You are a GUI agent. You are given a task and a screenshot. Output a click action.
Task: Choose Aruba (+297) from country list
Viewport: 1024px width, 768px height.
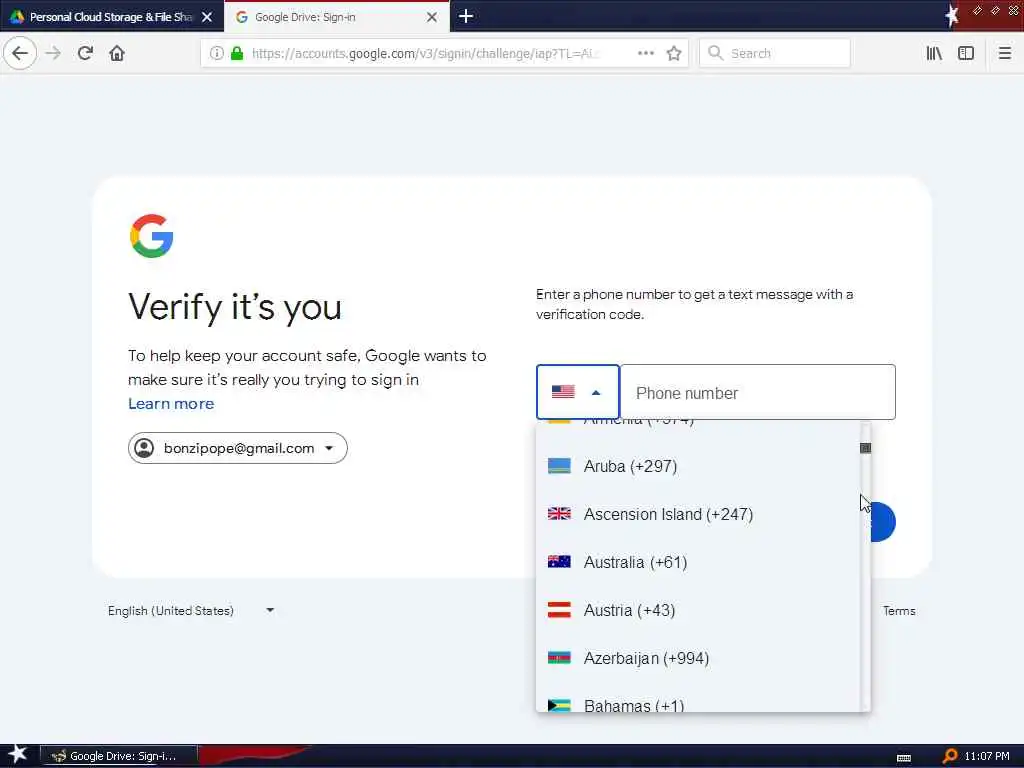pyautogui.click(x=698, y=466)
